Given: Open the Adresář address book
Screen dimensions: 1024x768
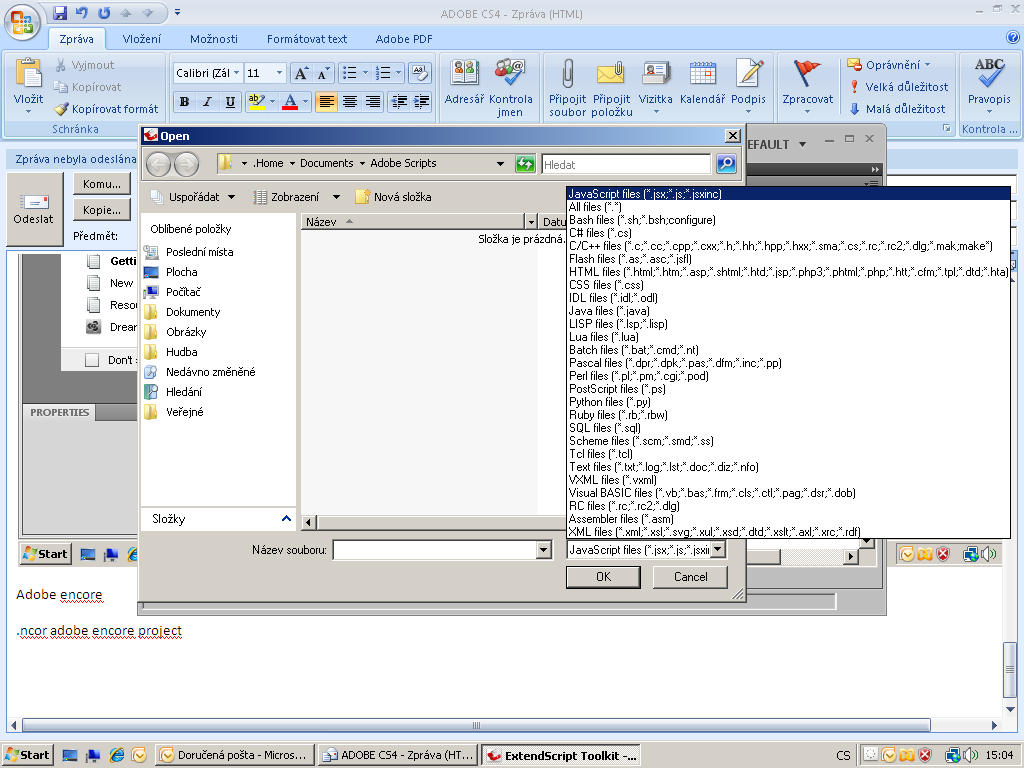Looking at the screenshot, I should [x=464, y=82].
